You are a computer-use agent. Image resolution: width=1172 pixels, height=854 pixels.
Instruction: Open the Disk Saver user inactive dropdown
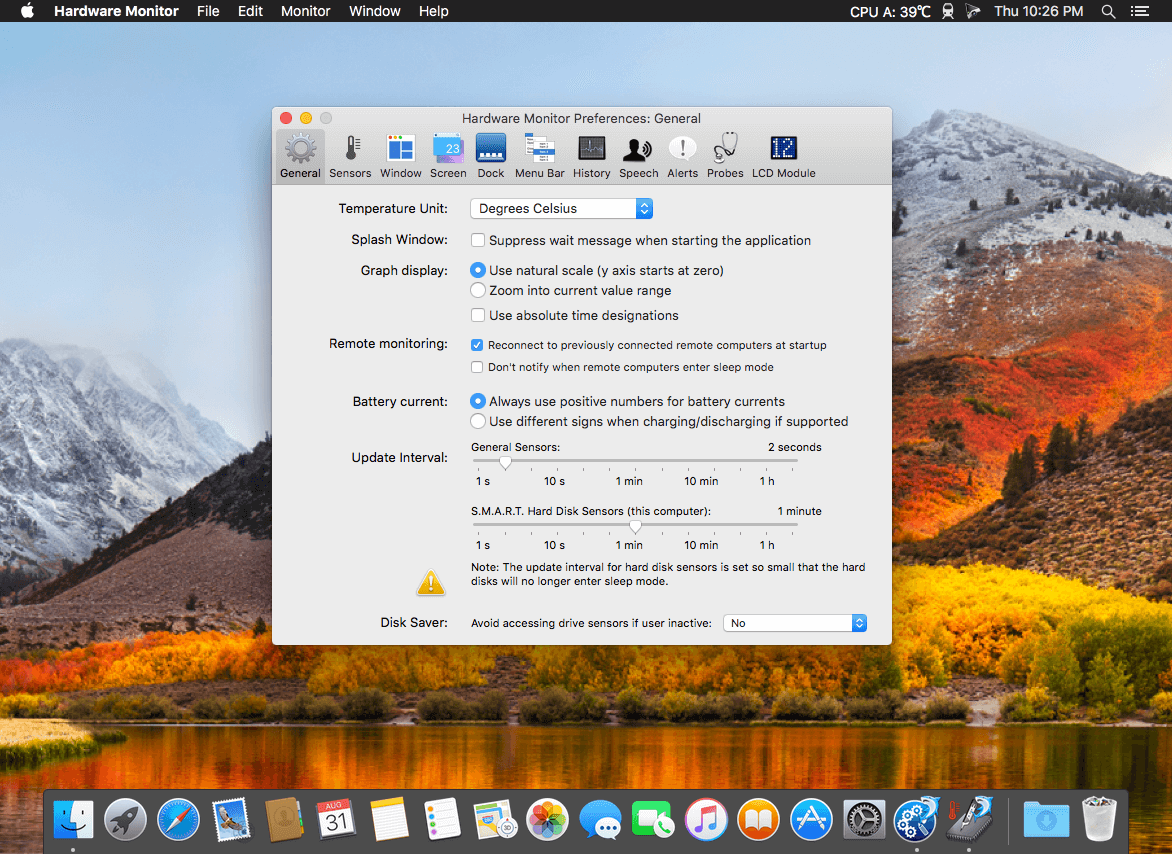click(795, 623)
